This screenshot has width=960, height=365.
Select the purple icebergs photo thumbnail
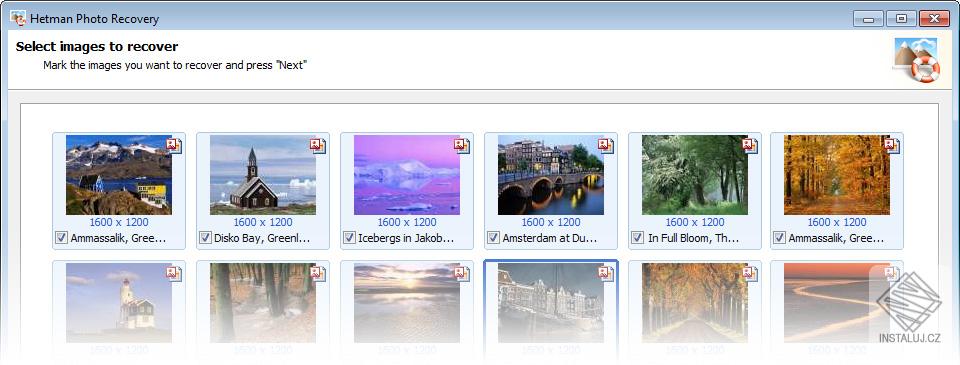407,175
